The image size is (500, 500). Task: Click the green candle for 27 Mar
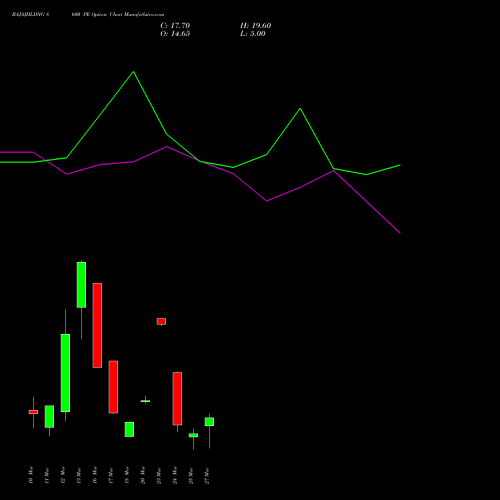click(209, 422)
